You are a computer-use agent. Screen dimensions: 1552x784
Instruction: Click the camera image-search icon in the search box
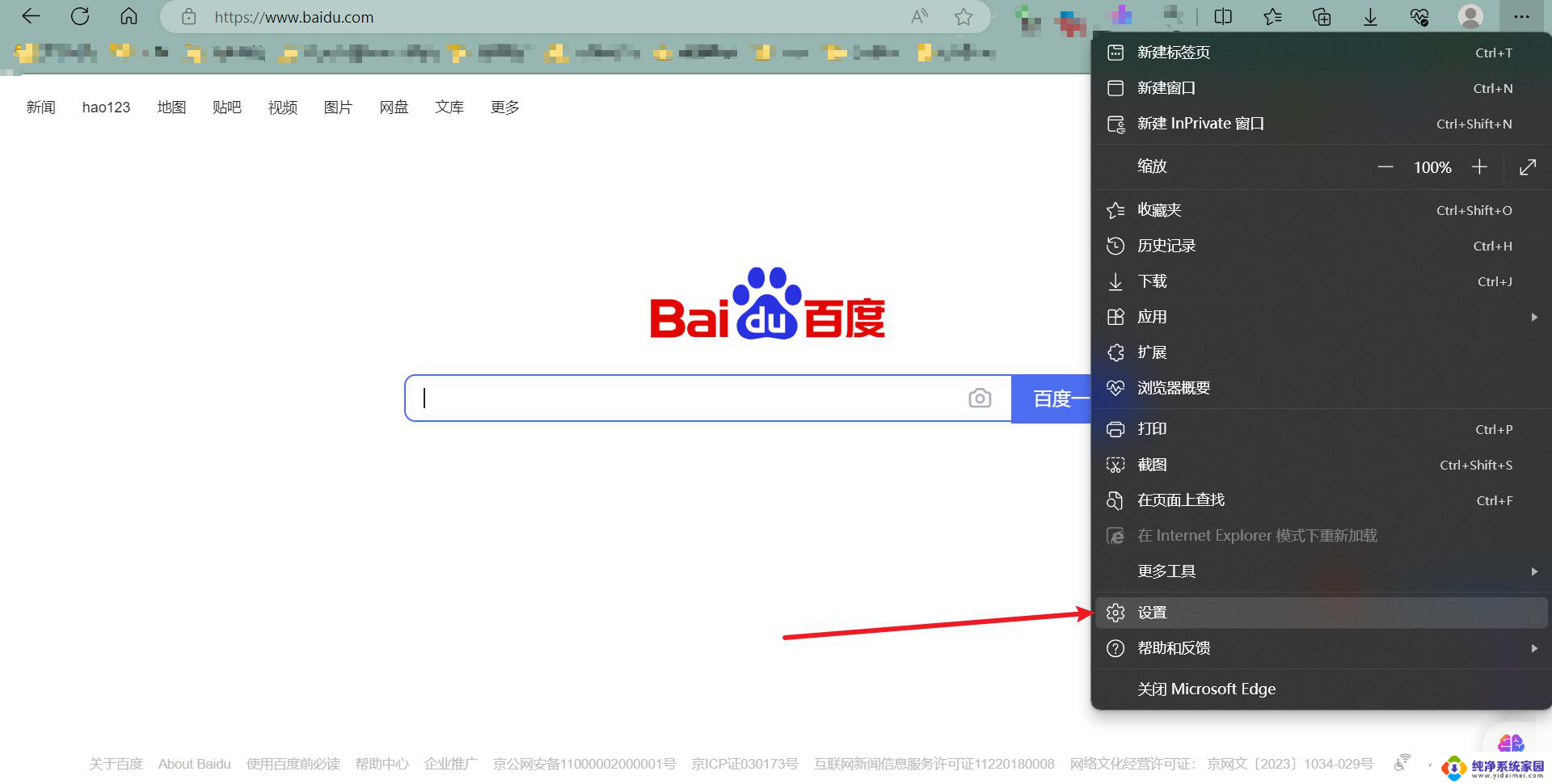[x=980, y=398]
